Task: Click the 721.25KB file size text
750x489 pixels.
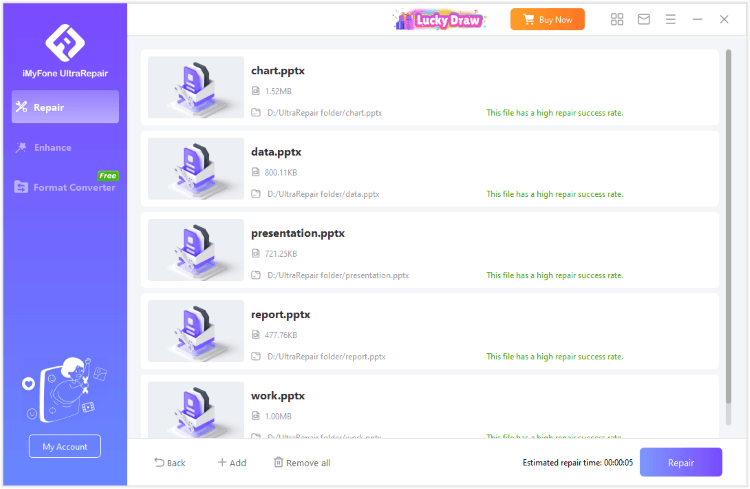Action: coord(281,254)
